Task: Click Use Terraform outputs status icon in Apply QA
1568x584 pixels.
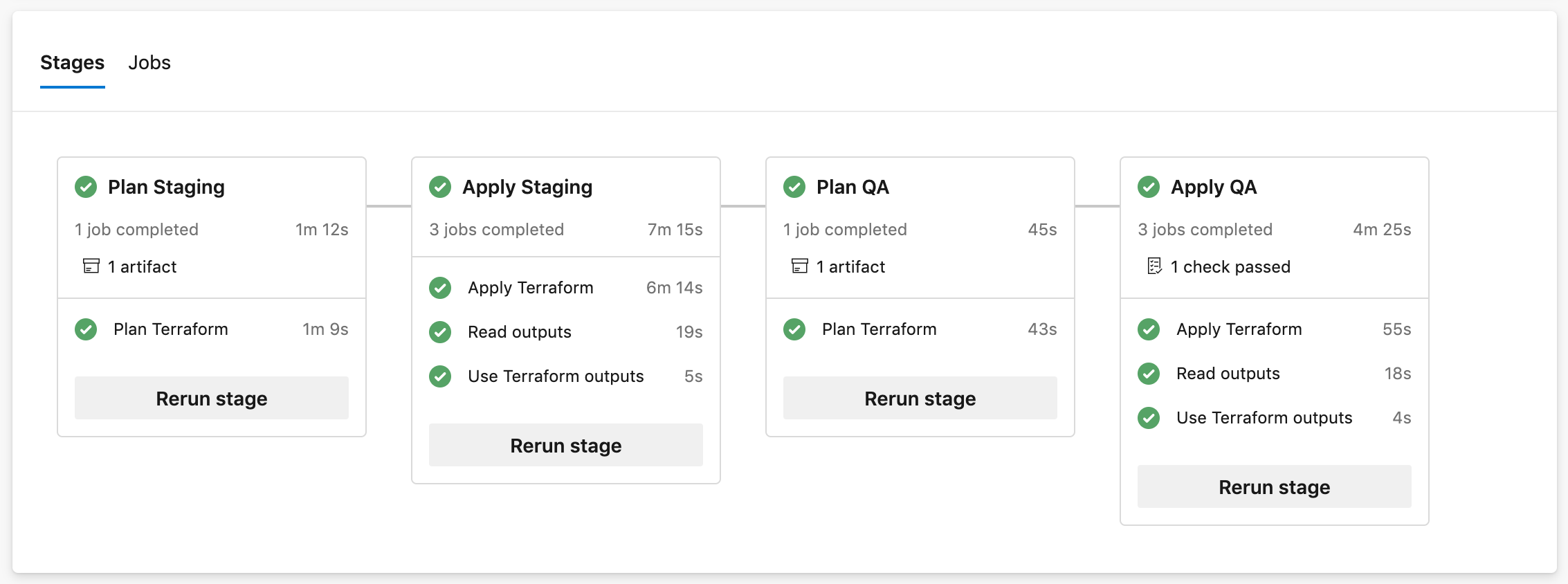Action: [x=1149, y=418]
